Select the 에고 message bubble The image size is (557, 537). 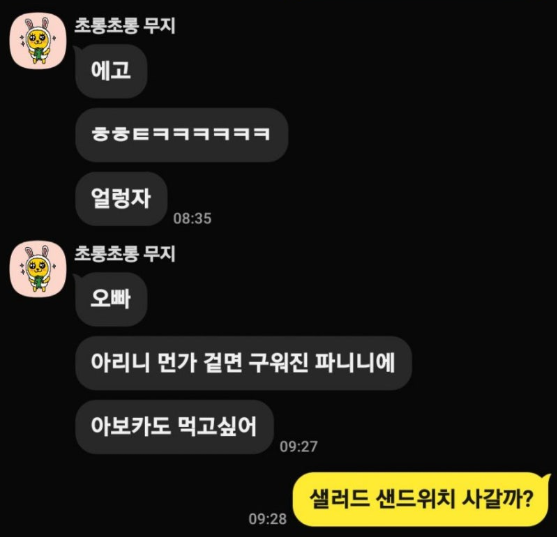pos(111,71)
